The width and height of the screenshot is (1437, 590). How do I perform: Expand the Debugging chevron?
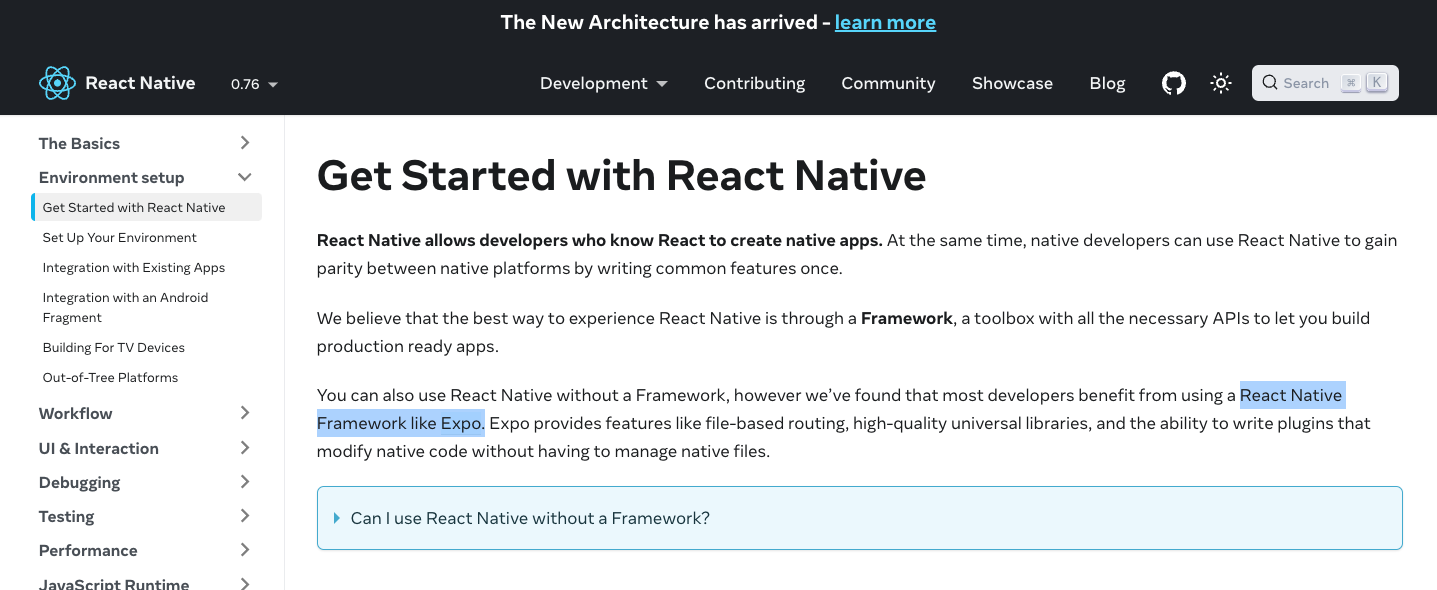point(245,482)
